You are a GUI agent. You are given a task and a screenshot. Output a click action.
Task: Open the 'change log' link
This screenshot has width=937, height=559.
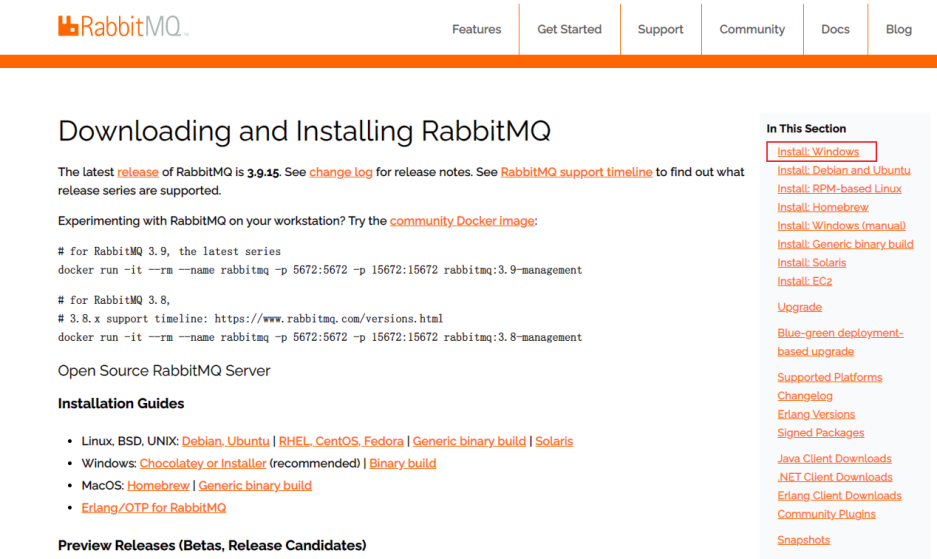341,172
